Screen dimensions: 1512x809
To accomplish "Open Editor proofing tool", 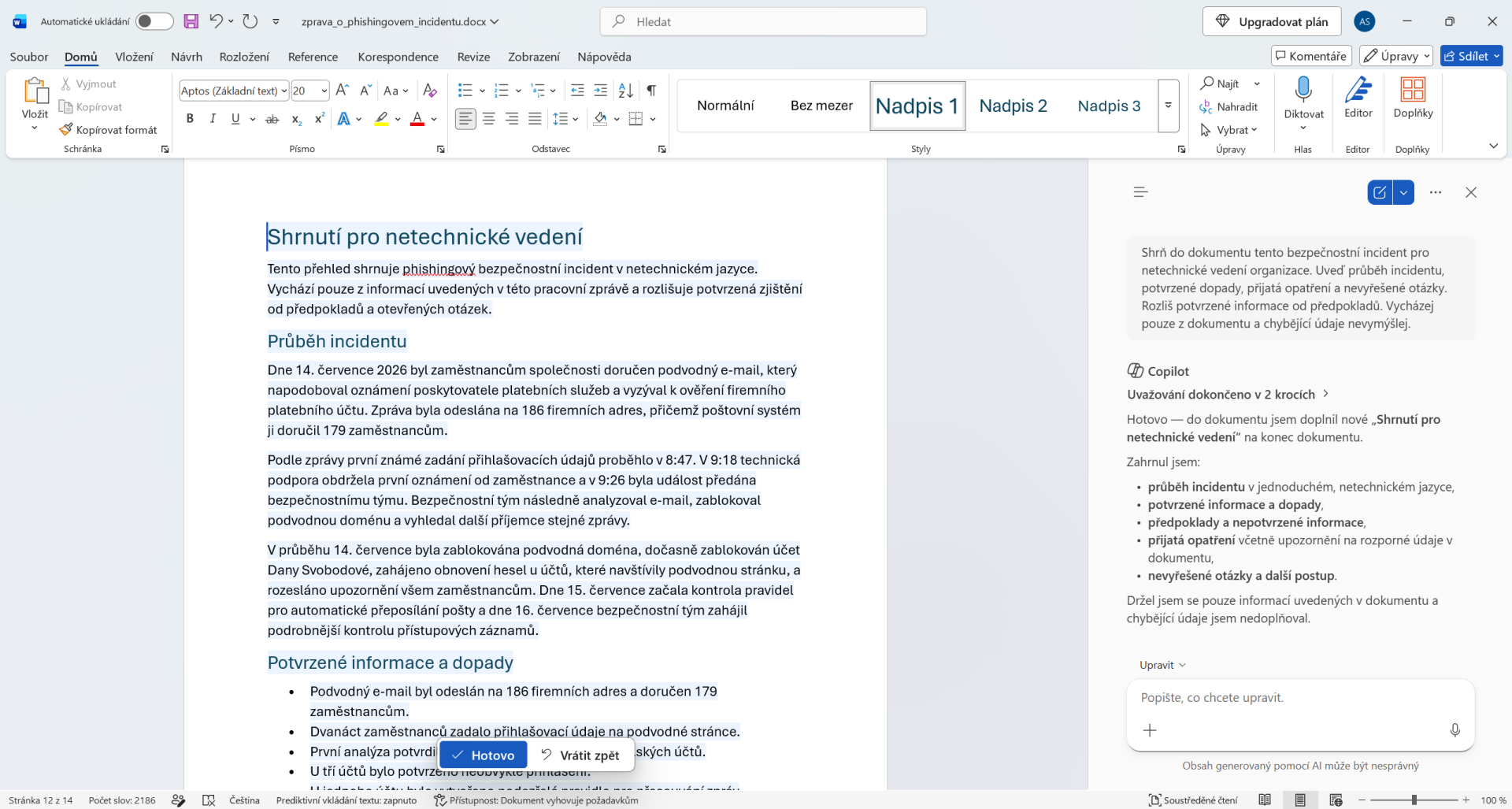I will point(1358,98).
